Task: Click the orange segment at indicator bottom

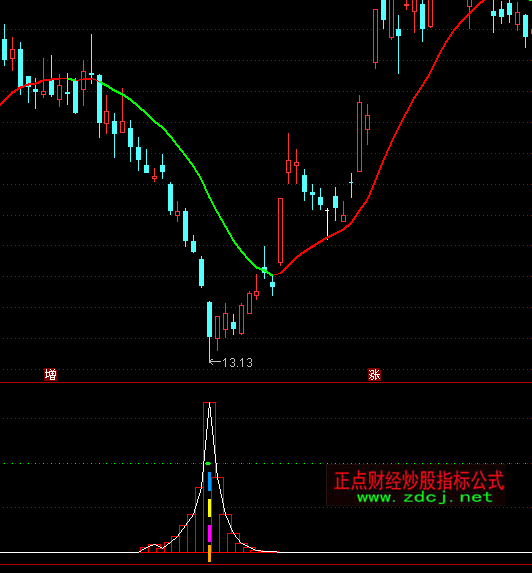Action: tap(210, 553)
